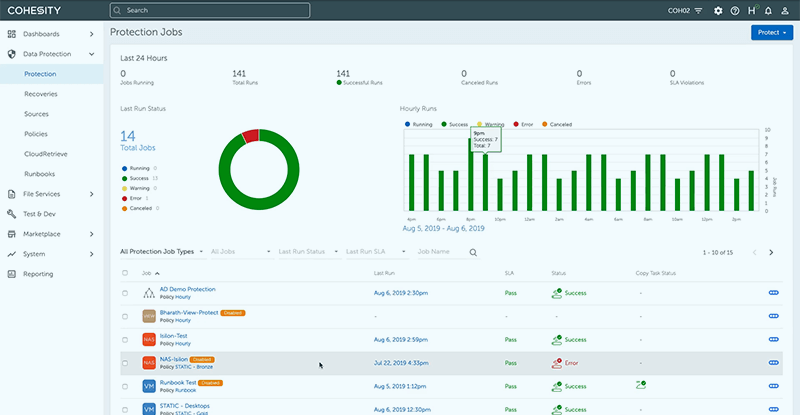This screenshot has height=415, width=800.
Task: Open actions menu for AD Demo Protection
Action: (x=773, y=292)
